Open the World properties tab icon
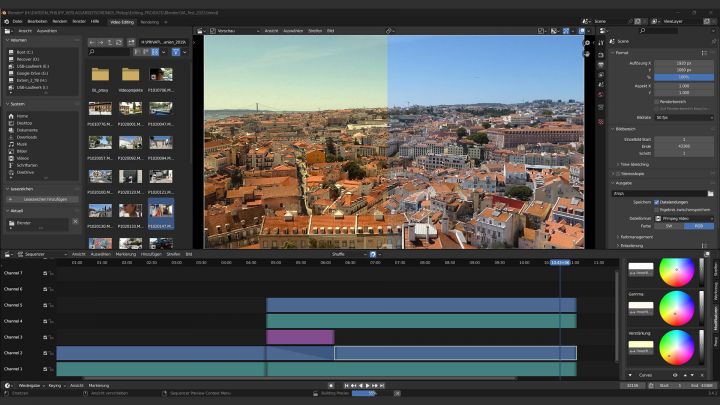 coord(601,94)
